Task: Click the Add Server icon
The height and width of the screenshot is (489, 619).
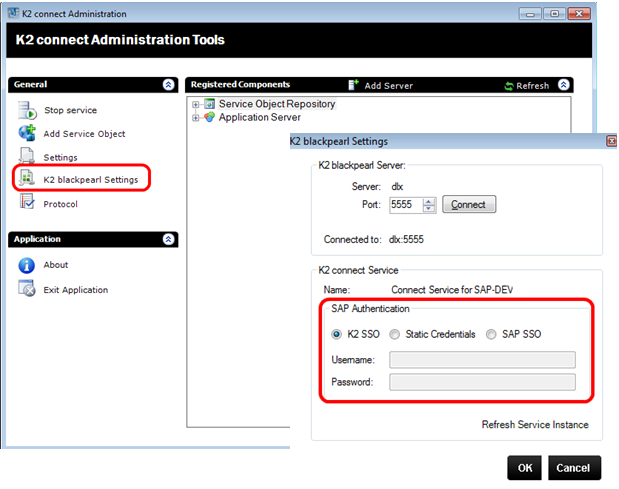Action: point(353,85)
